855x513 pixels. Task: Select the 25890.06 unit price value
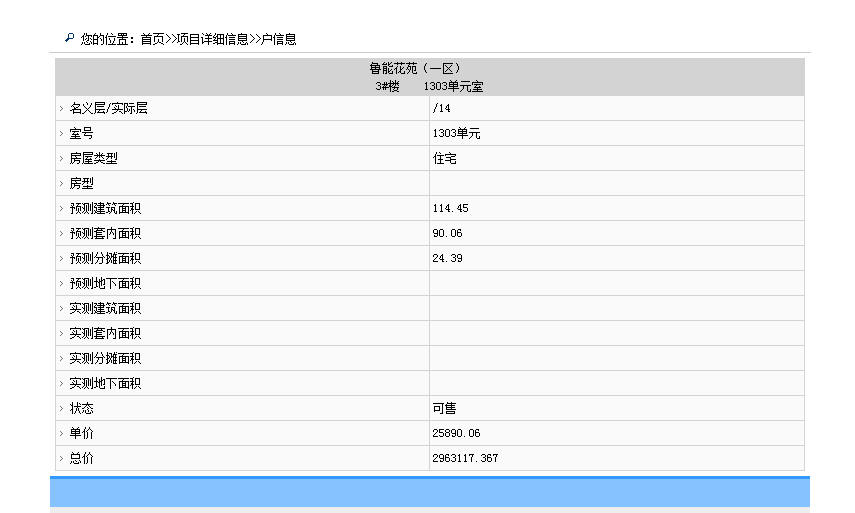click(456, 433)
